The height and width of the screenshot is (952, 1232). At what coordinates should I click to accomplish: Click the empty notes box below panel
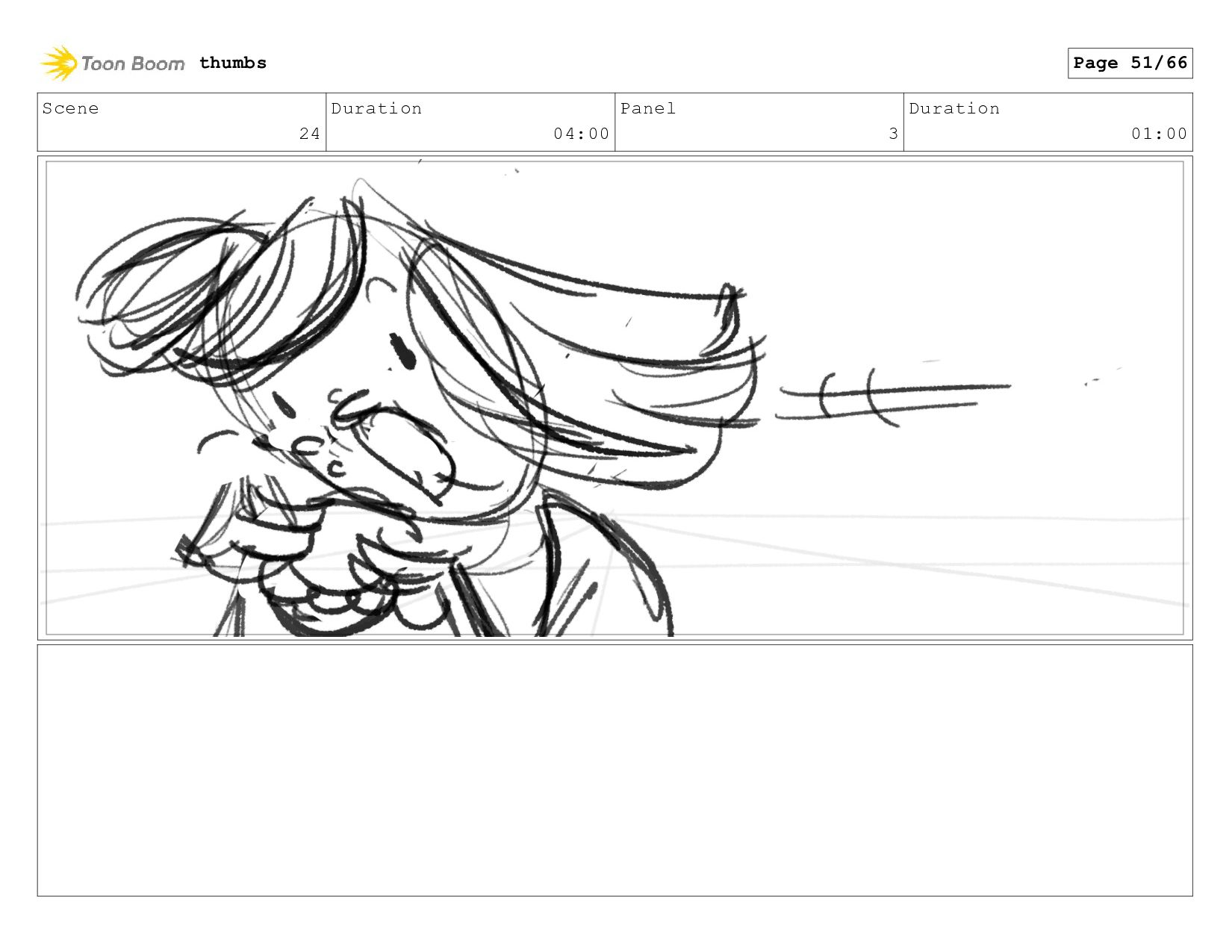coord(615,771)
